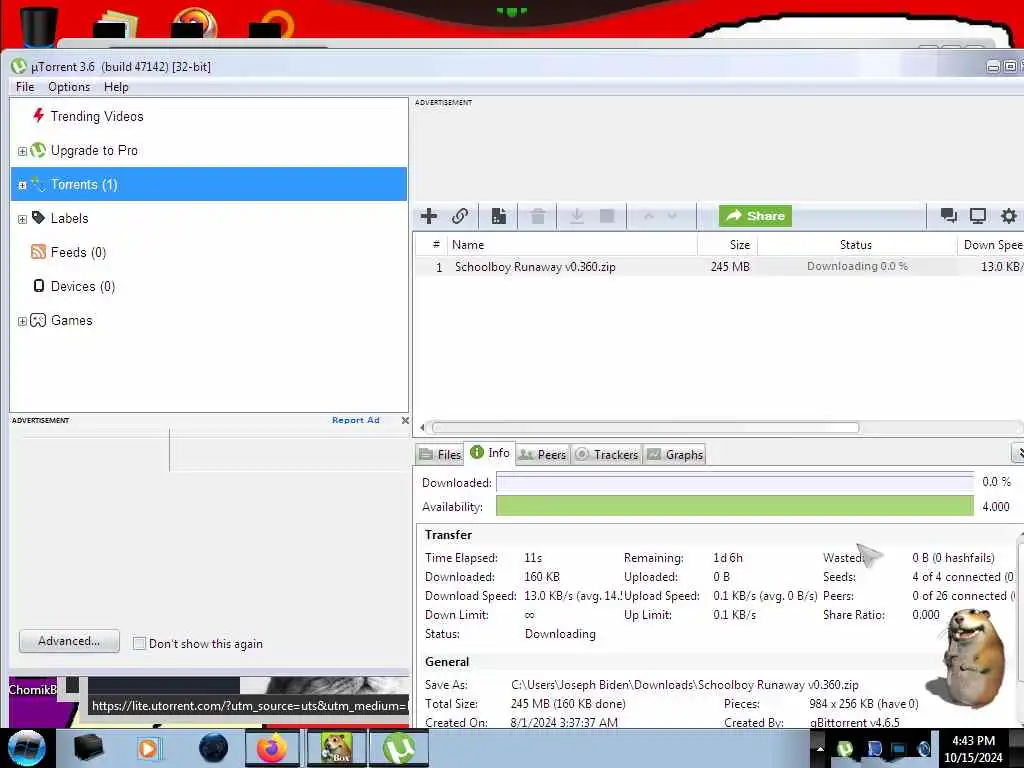Screen dimensions: 1024x768
Task: Click uTorrent icon in system tray
Action: point(845,748)
